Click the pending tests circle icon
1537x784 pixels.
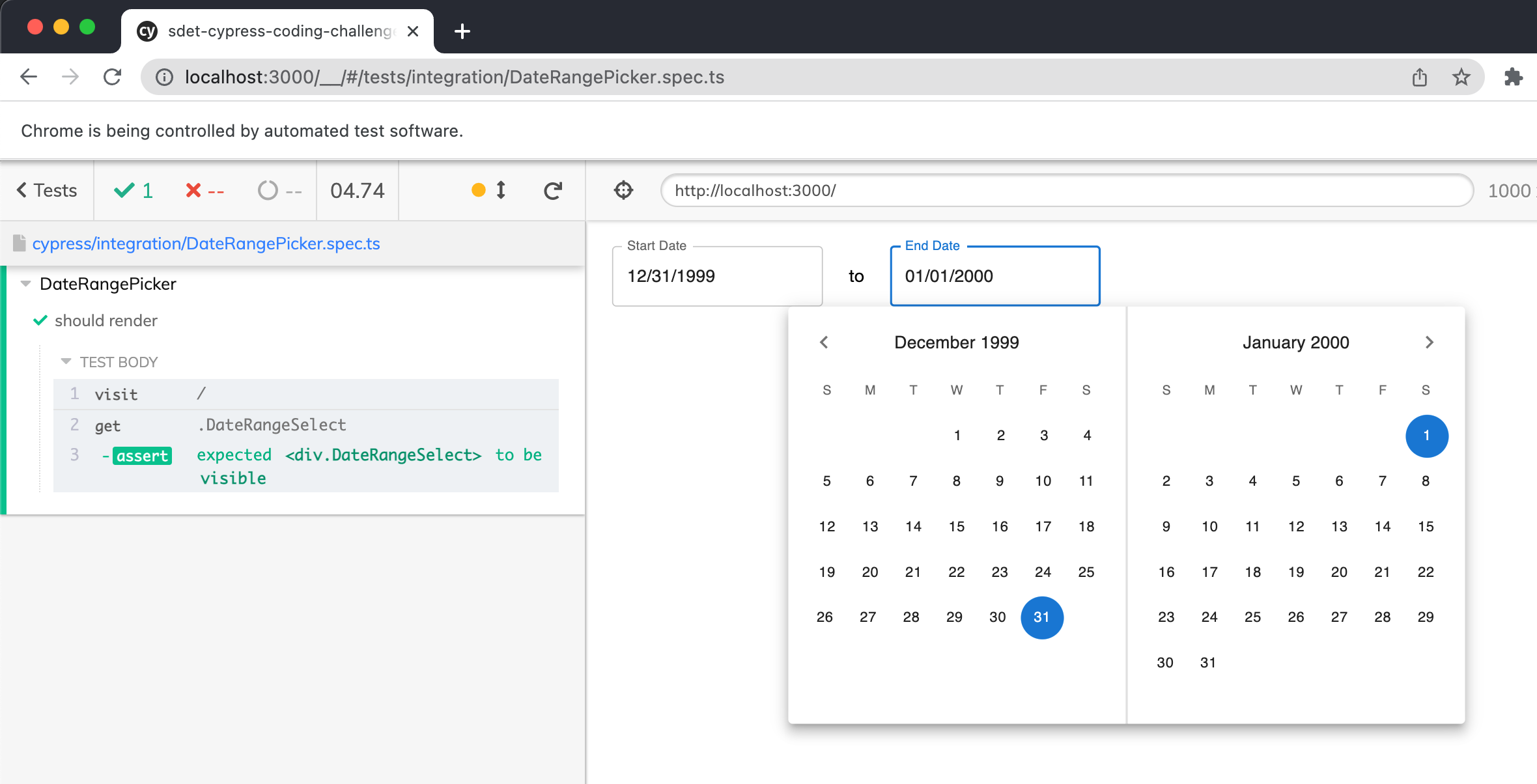265,191
